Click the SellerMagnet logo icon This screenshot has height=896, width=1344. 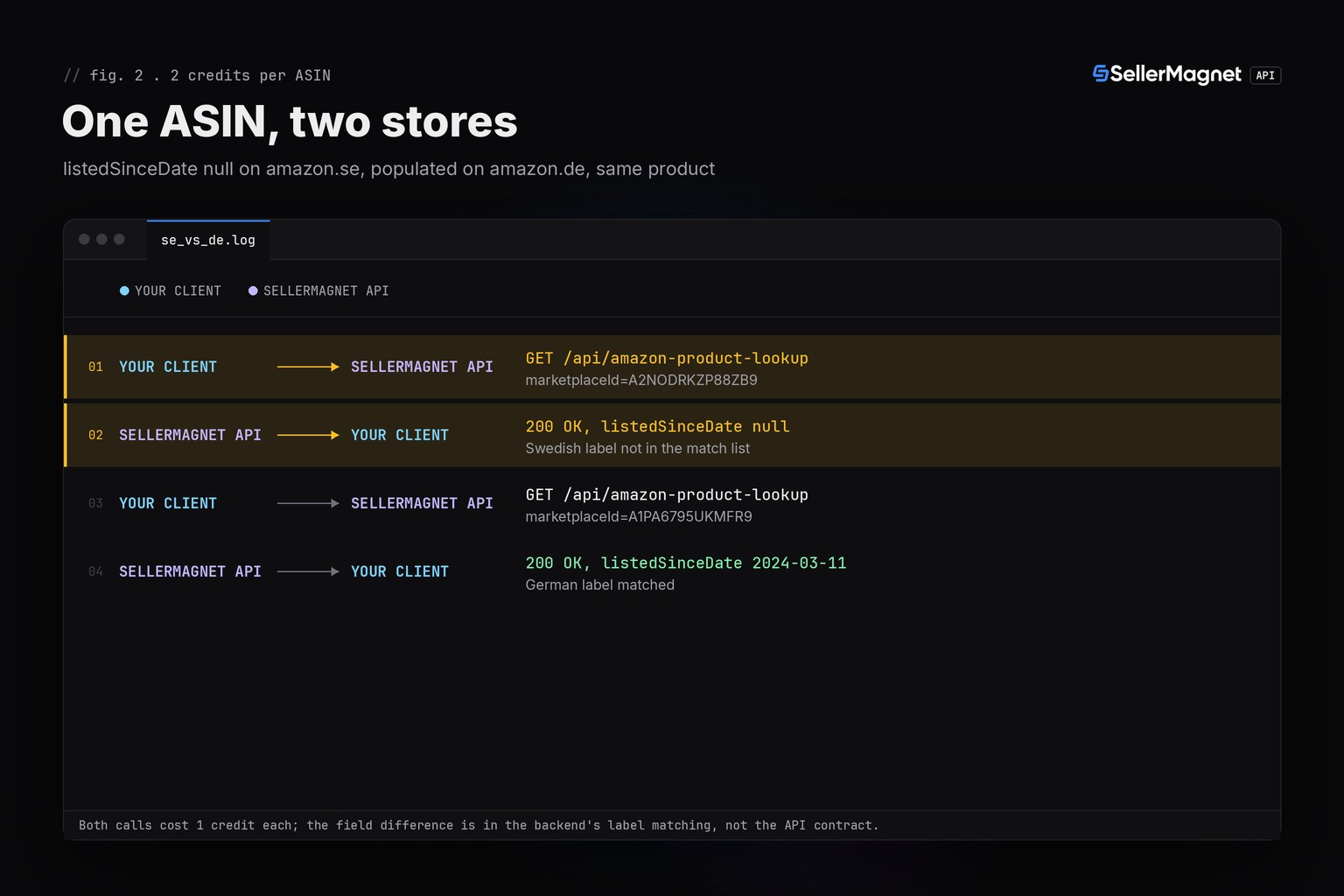point(1101,74)
